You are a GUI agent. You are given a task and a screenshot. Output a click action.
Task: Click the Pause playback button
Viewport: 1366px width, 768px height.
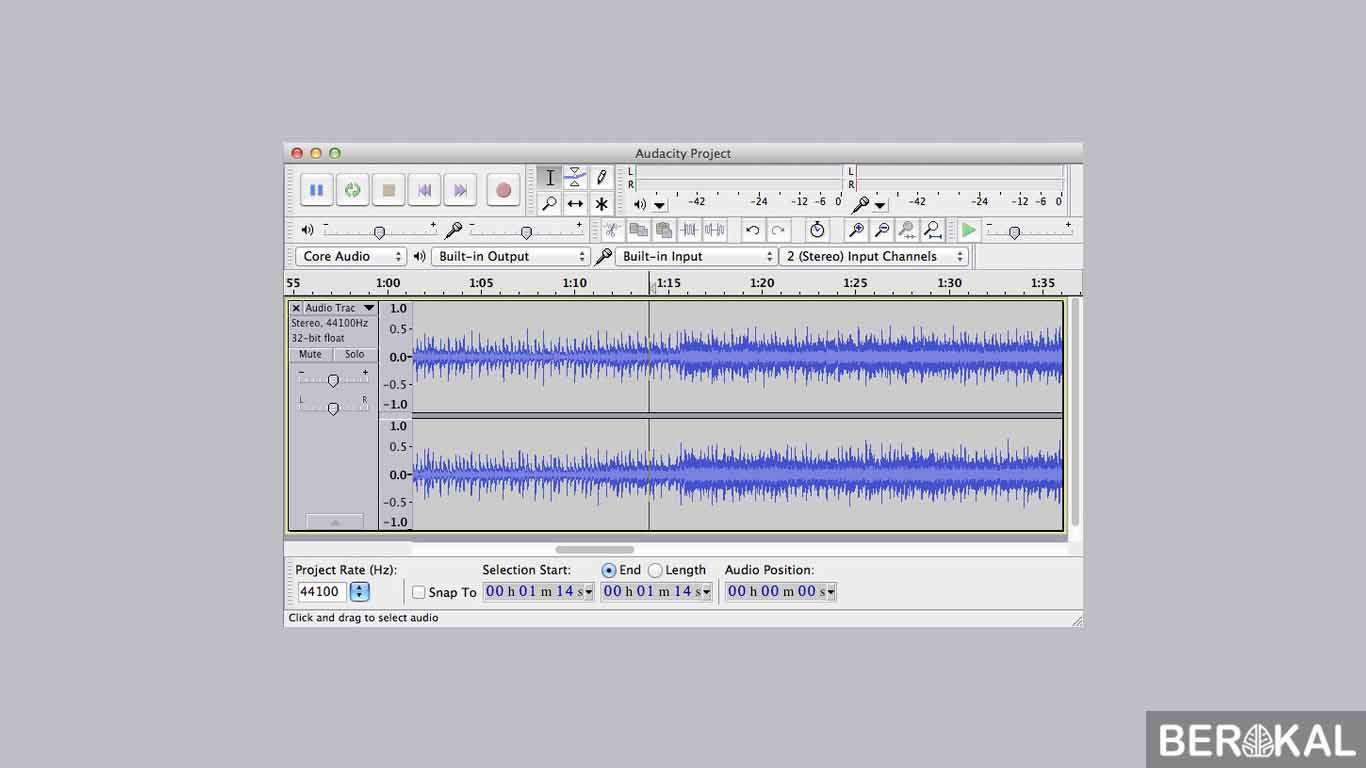[316, 190]
